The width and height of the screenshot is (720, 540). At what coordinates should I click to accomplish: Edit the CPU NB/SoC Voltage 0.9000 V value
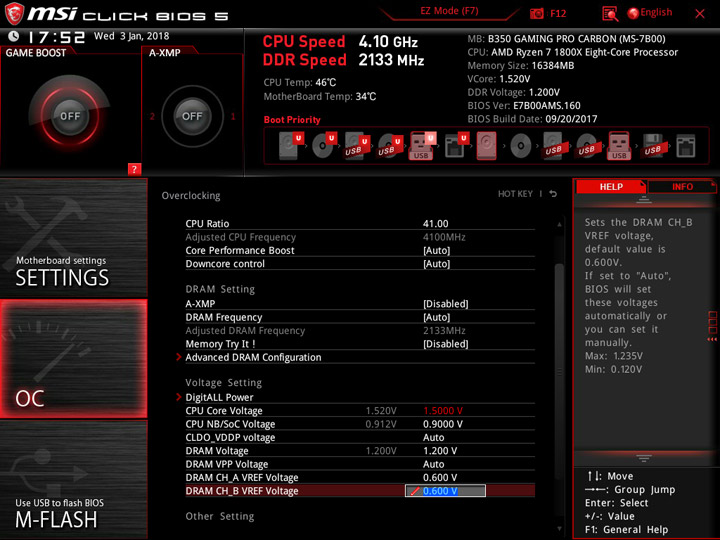(x=443, y=424)
